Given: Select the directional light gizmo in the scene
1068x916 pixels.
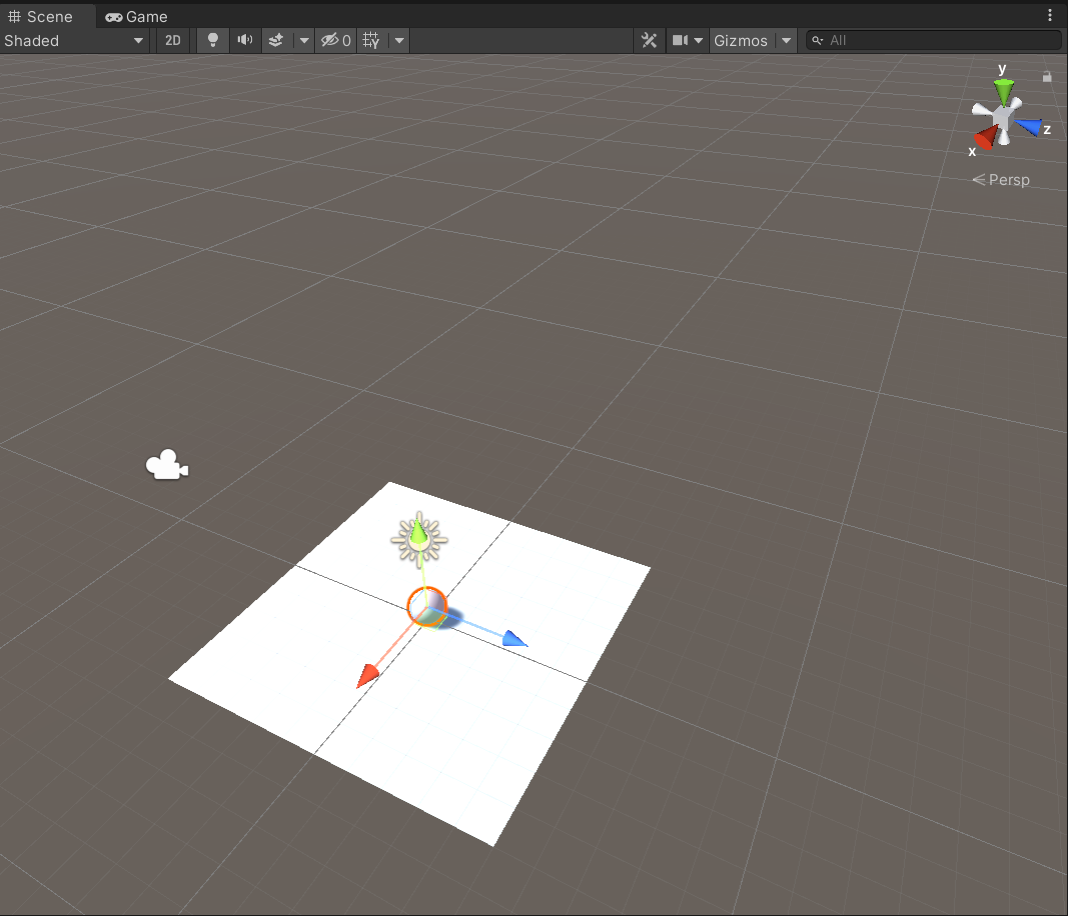Looking at the screenshot, I should click(x=419, y=537).
